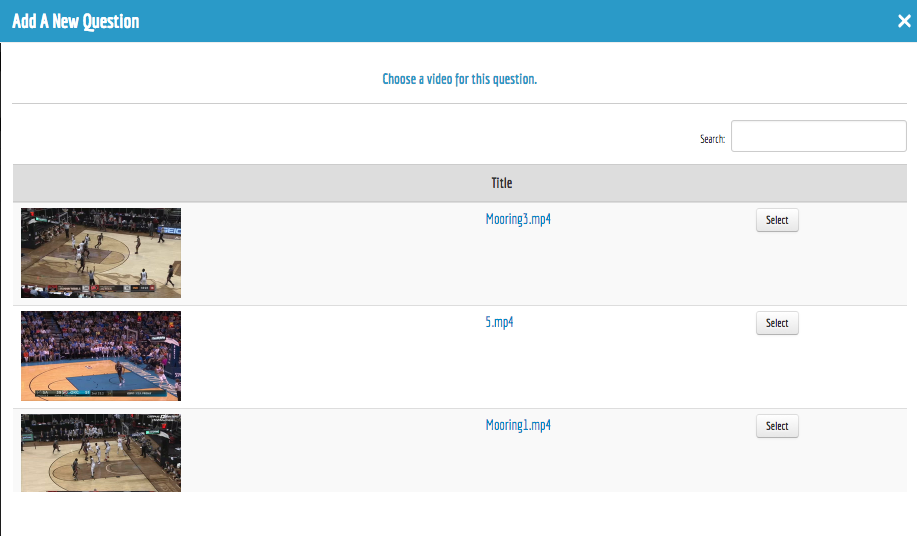Viewport: 917px width, 536px height.
Task: Open the Mooring3.mp4 video thumbnail
Action: point(101,252)
